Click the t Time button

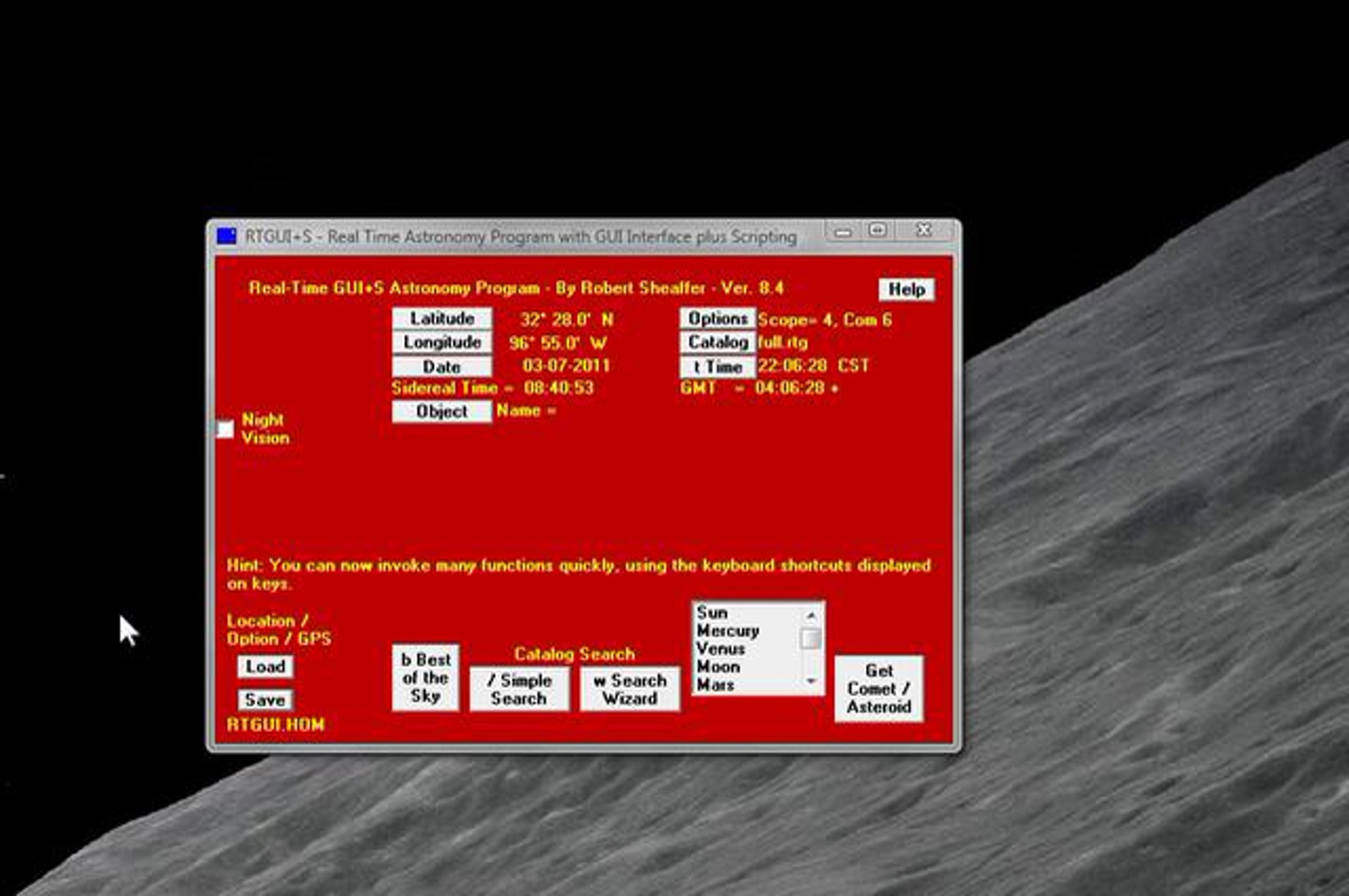coord(718,366)
